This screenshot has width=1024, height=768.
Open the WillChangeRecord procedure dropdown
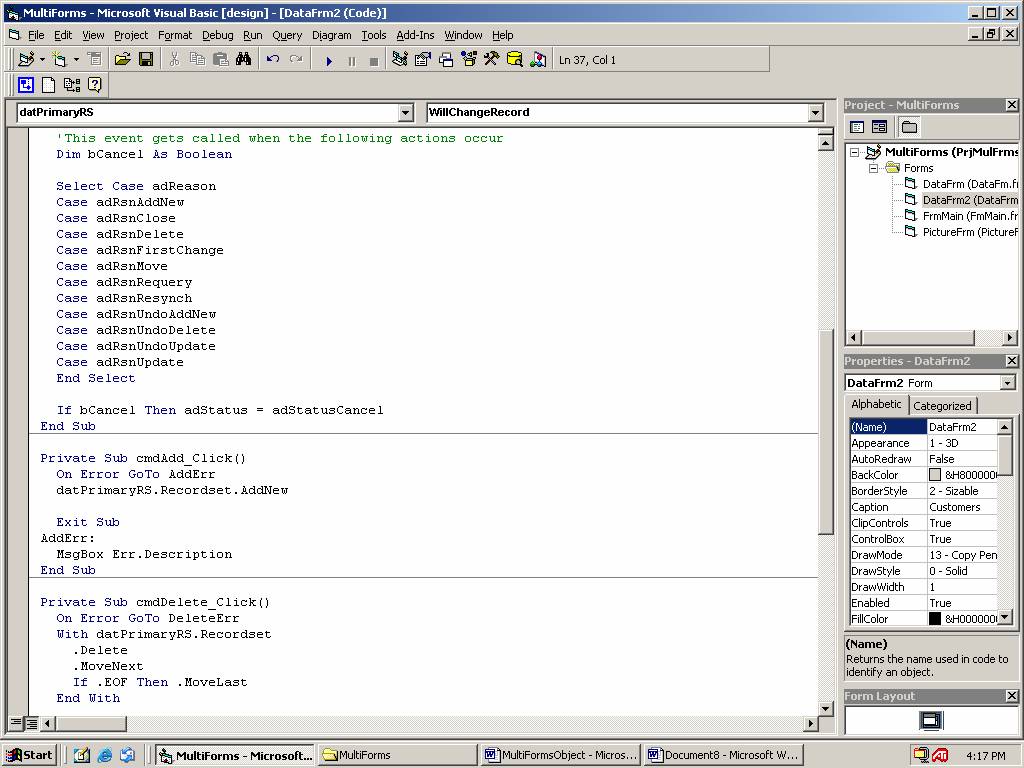click(x=815, y=113)
